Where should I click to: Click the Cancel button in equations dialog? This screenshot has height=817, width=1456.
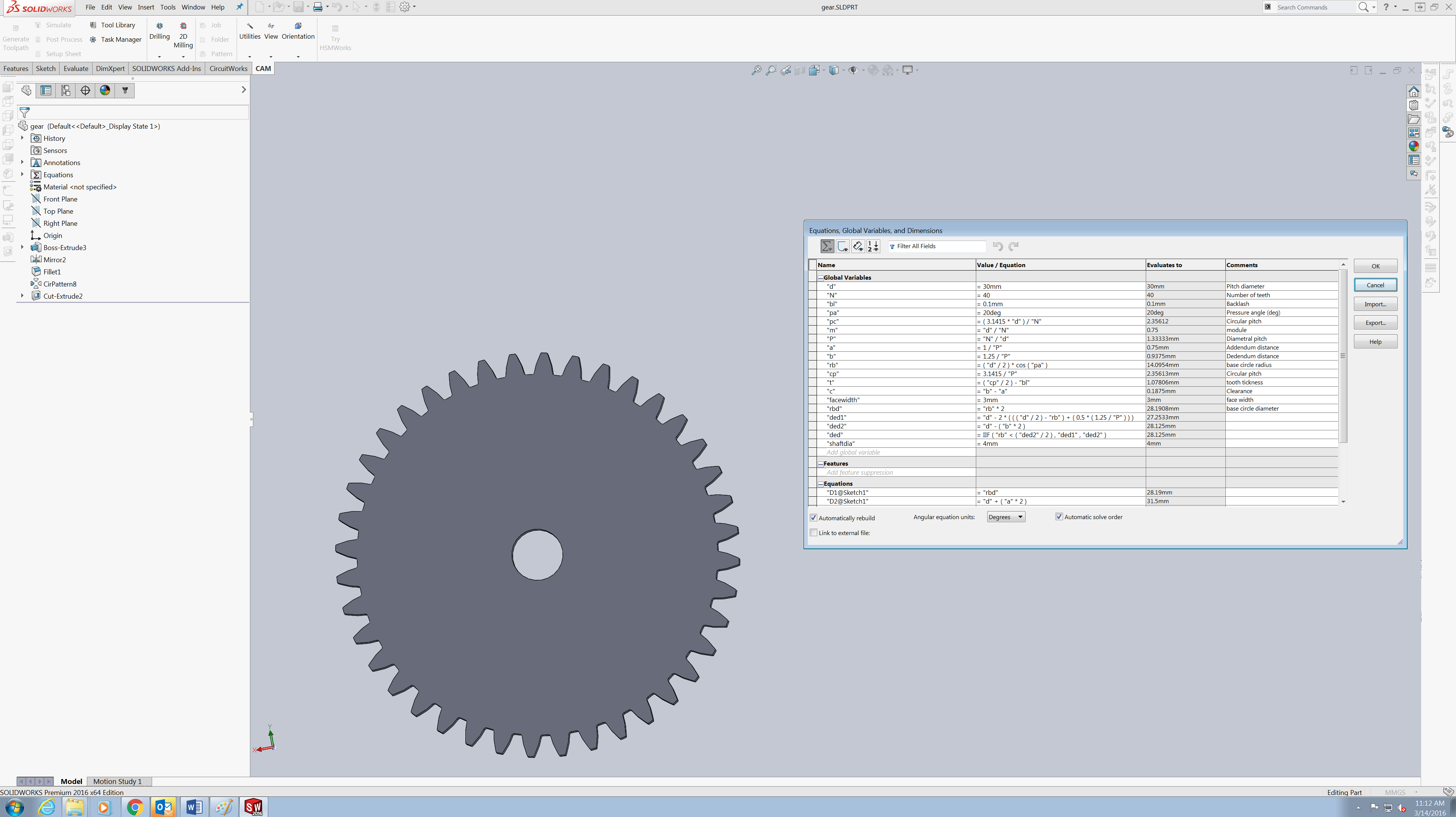(x=1374, y=285)
